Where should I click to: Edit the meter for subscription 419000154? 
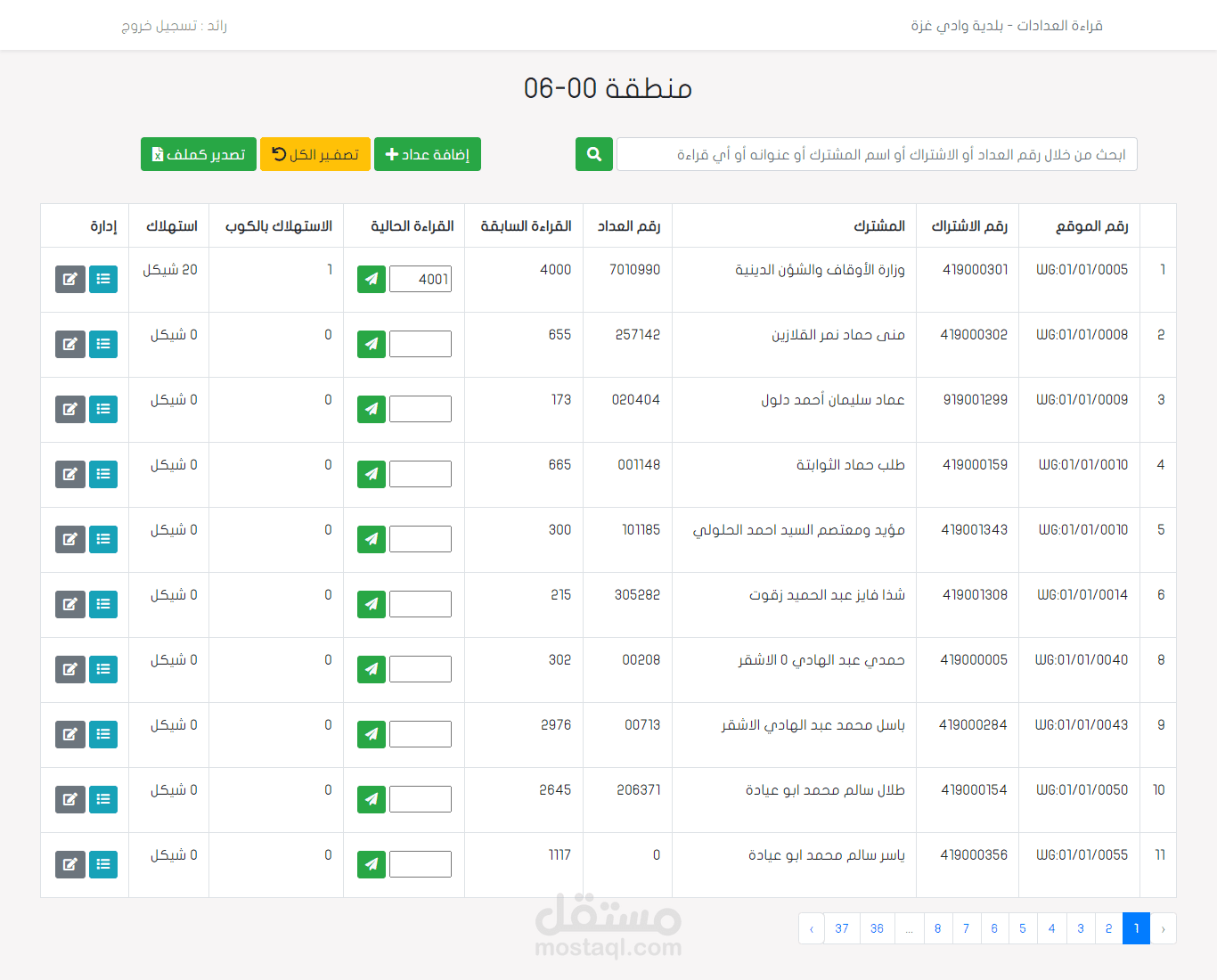point(70,799)
